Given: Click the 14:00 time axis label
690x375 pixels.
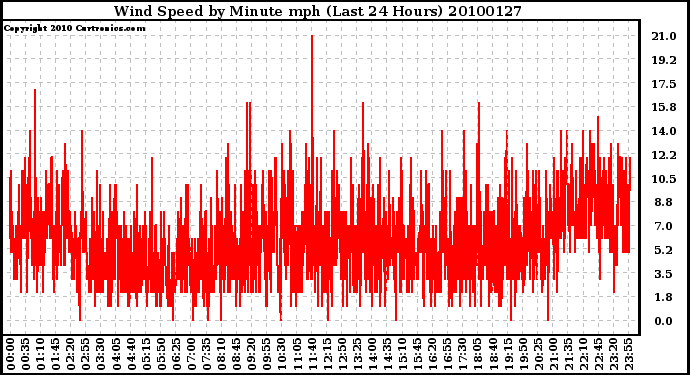Looking at the screenshot, I should [372, 355].
